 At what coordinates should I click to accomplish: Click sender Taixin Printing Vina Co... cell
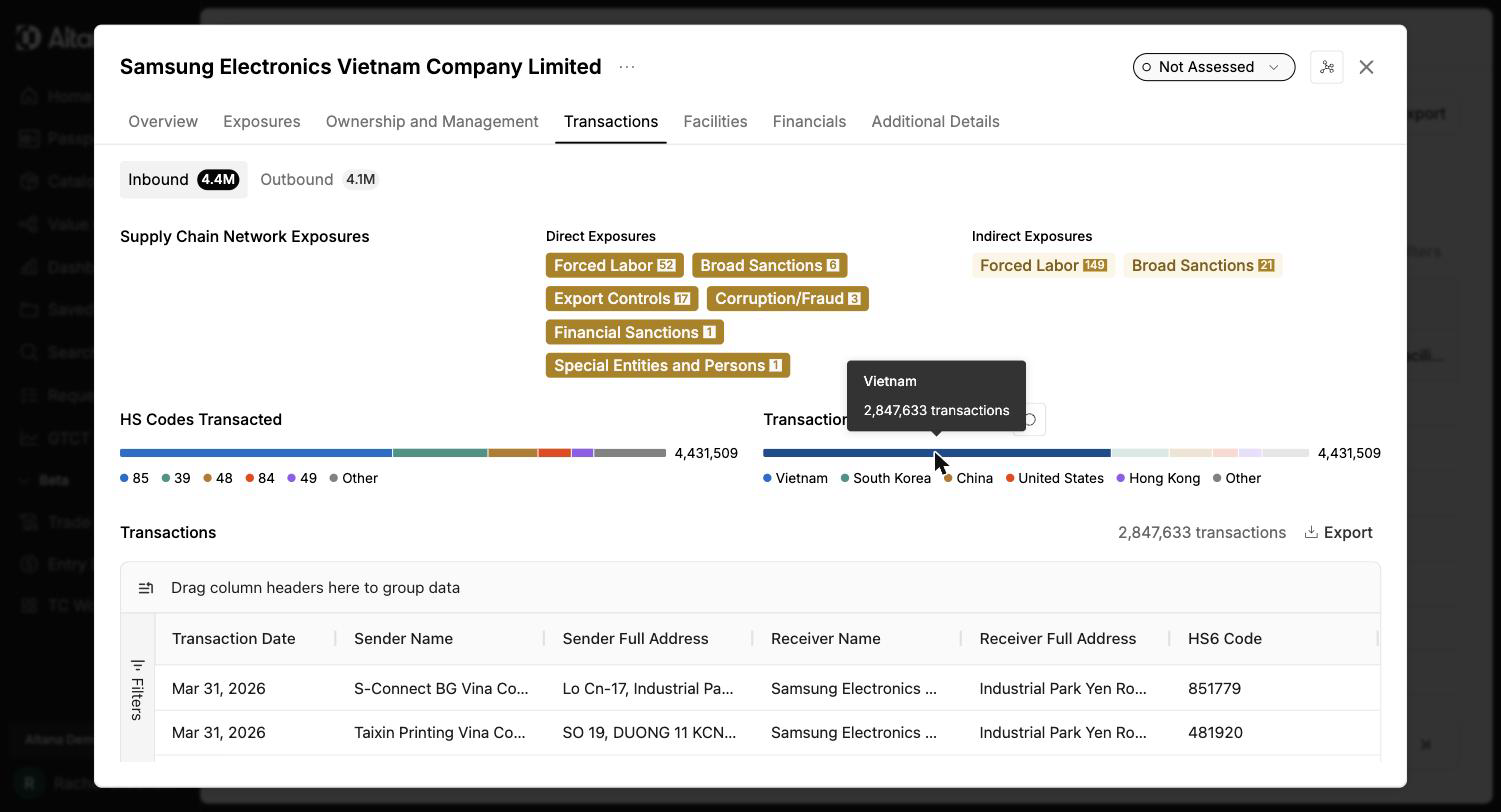(x=440, y=732)
